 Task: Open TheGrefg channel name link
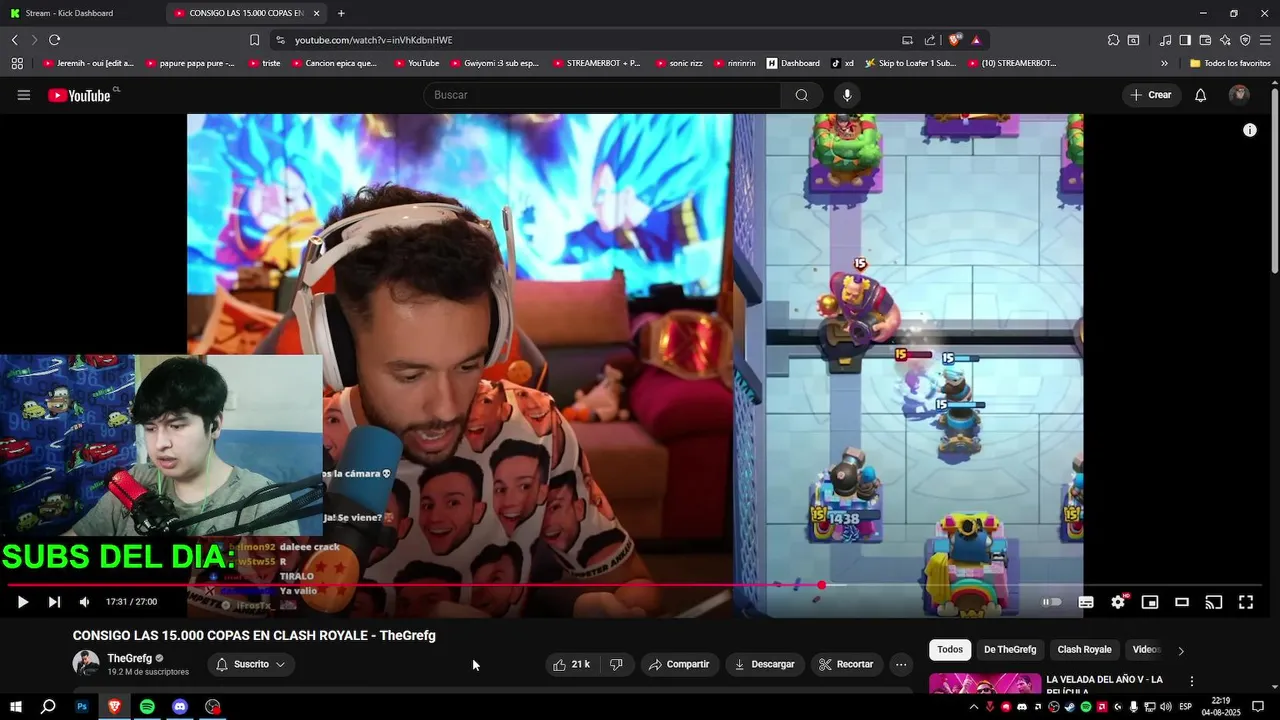(x=130, y=658)
